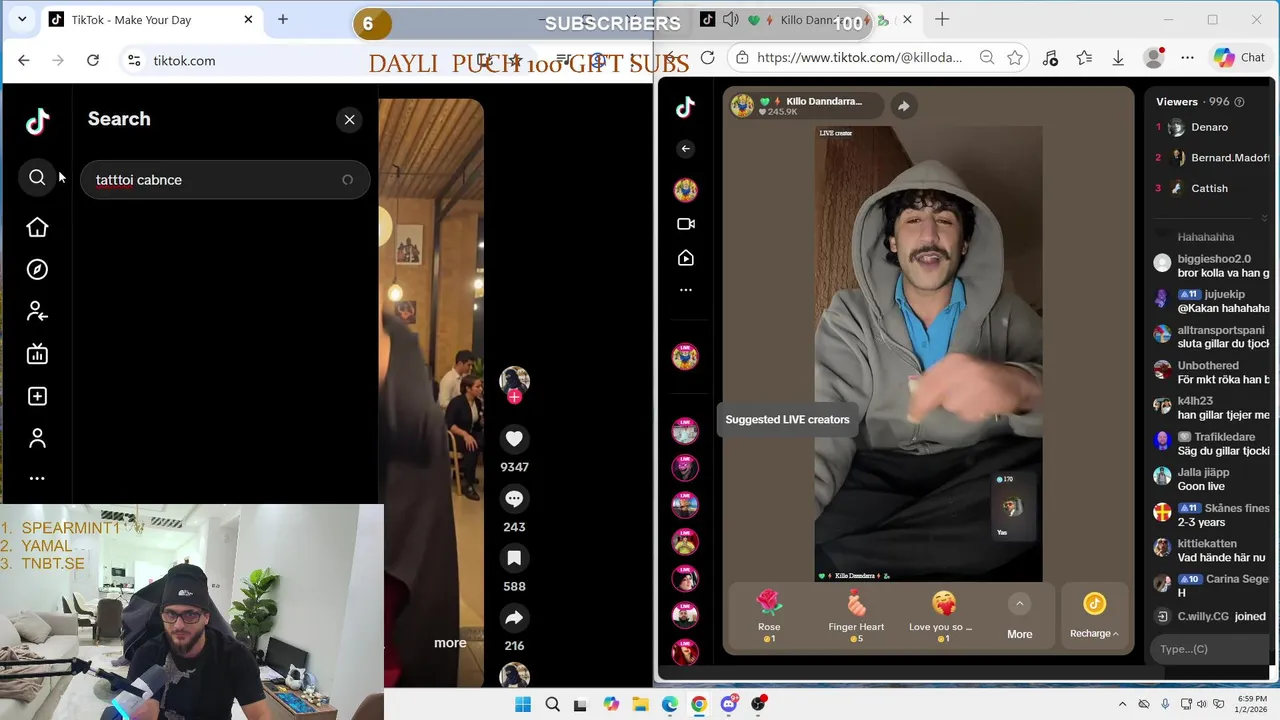Open Edge media control music icon

click(x=1050, y=58)
